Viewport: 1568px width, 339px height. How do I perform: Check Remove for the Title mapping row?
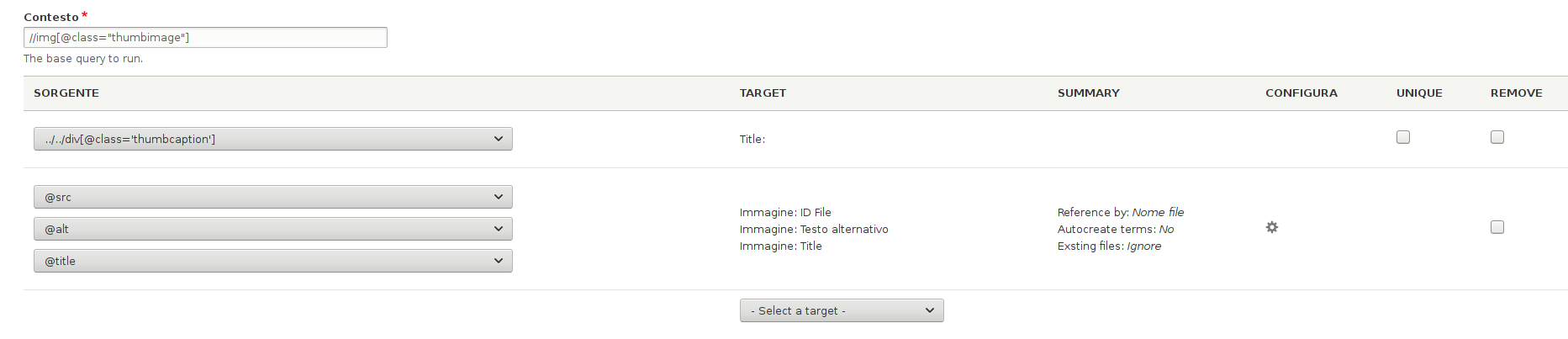pyautogui.click(x=1497, y=137)
